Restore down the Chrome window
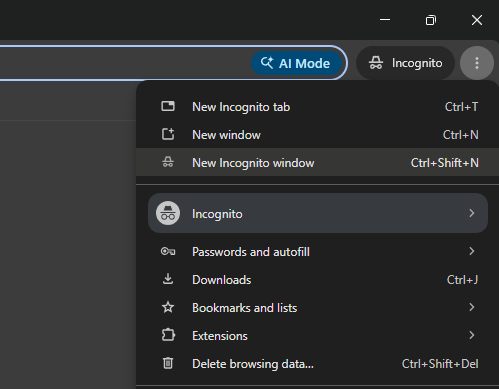This screenshot has width=499, height=389. (431, 20)
